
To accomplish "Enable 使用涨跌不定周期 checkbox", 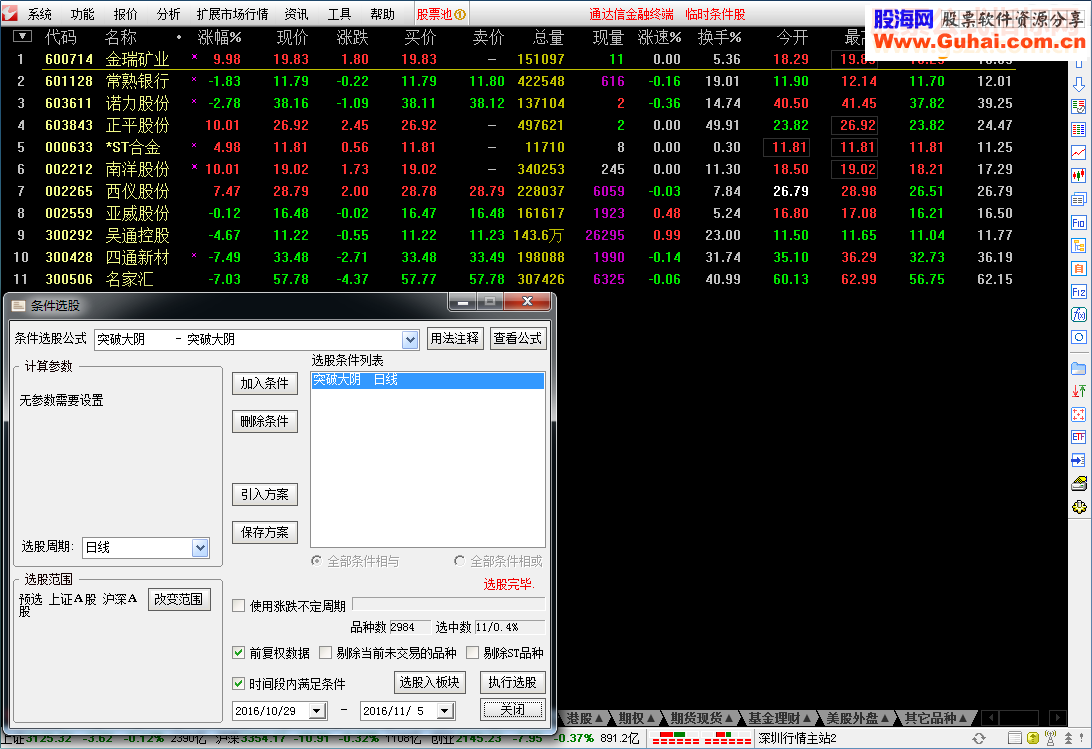I will click(239, 605).
